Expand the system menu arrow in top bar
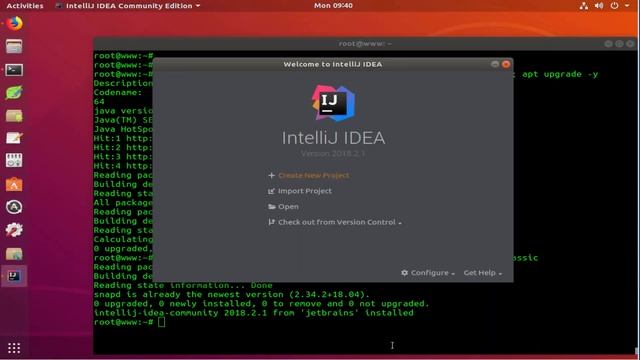The width and height of the screenshot is (640, 360). [x=627, y=6]
